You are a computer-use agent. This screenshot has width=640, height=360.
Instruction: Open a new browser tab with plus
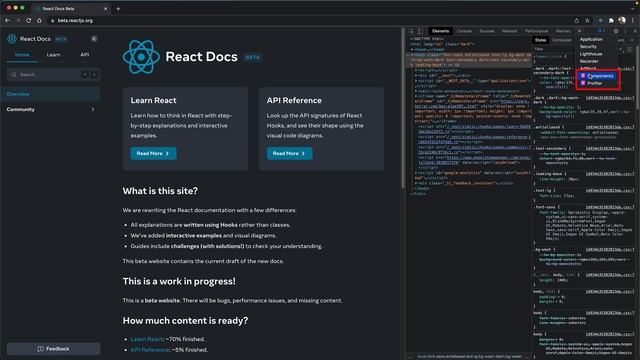pyautogui.click(x=118, y=8)
